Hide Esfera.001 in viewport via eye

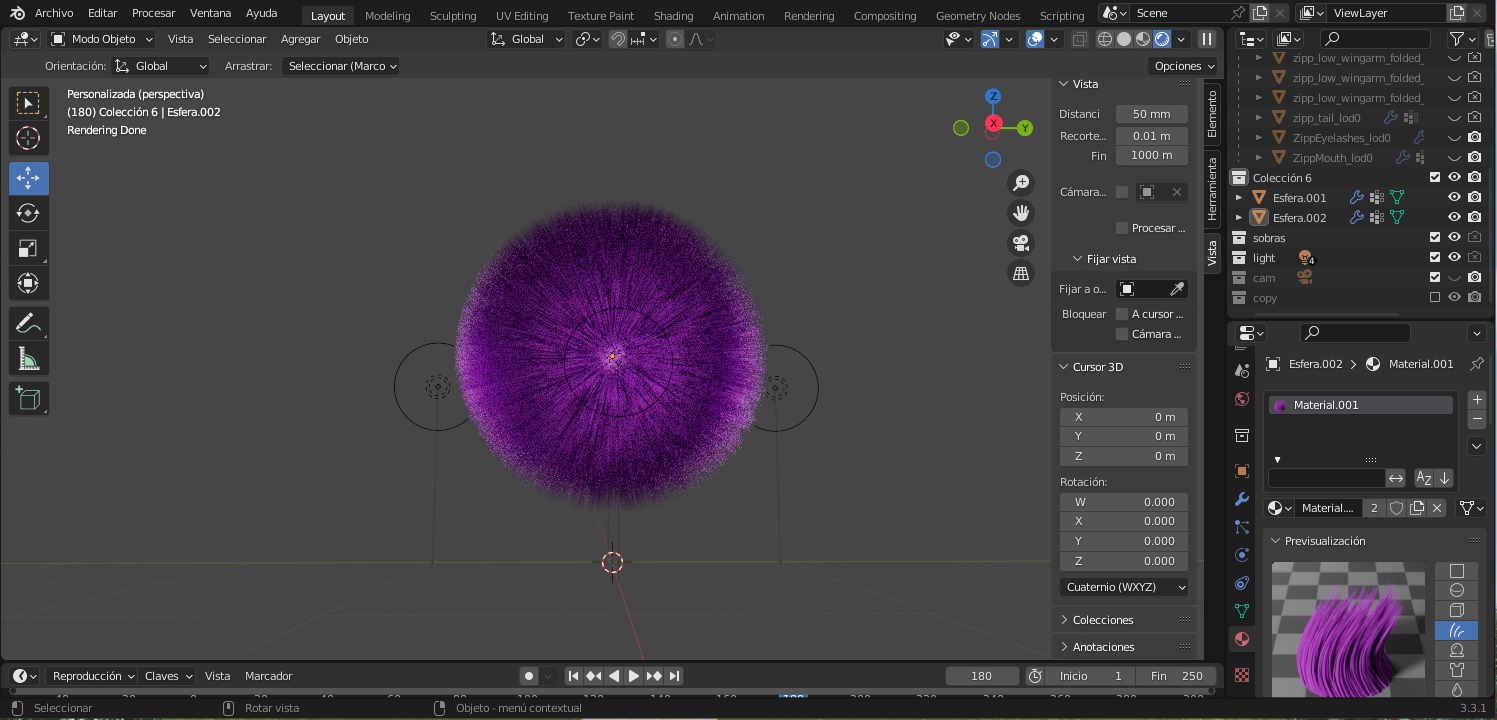click(x=1455, y=198)
